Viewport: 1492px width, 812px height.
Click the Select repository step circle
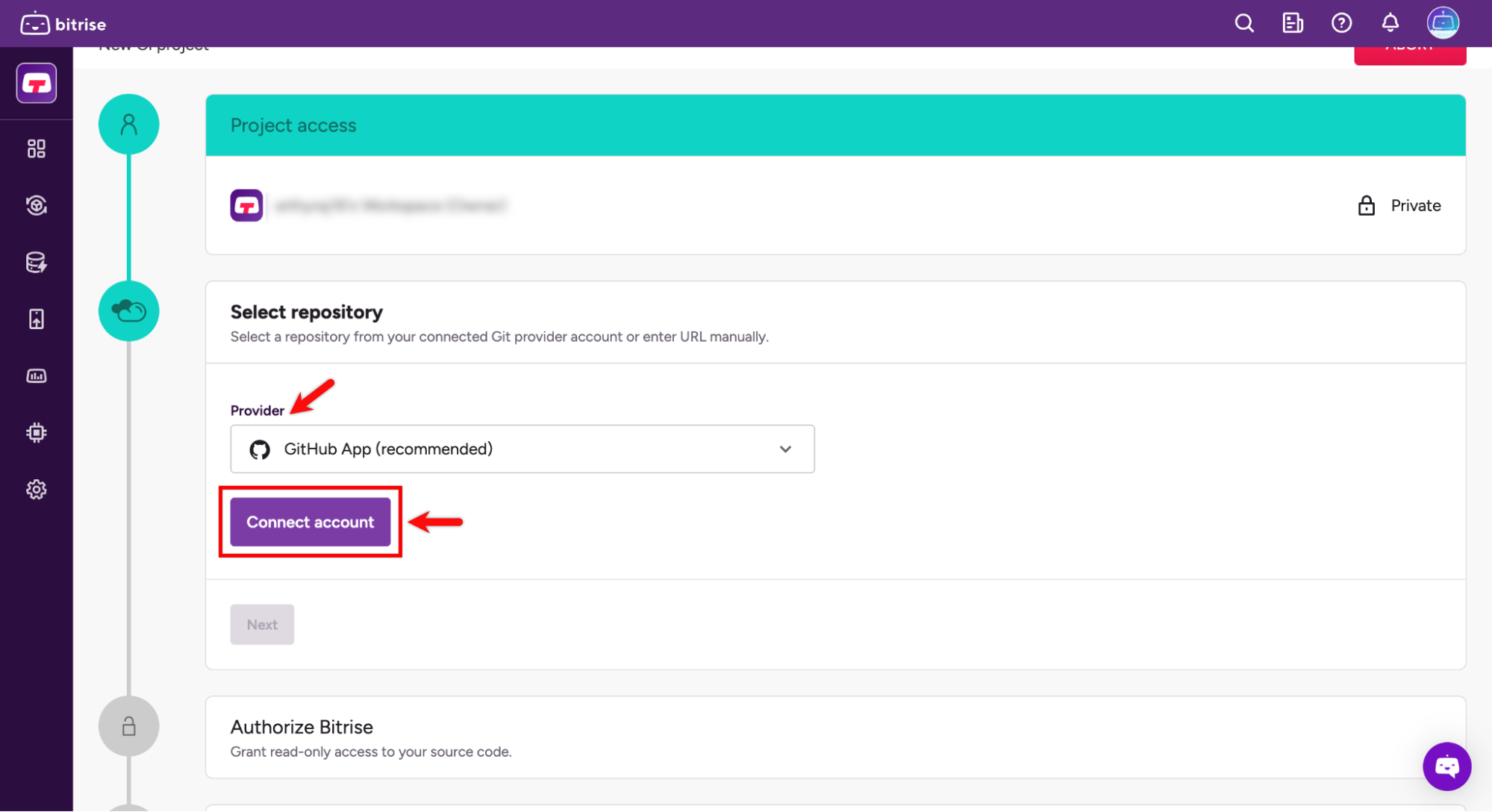pyautogui.click(x=129, y=311)
